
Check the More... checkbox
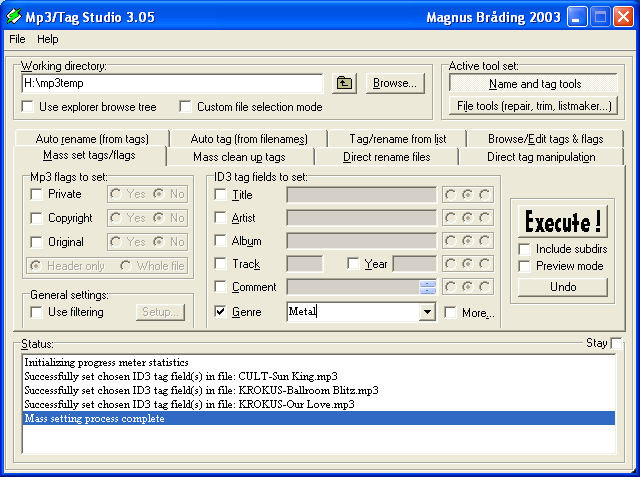tap(451, 313)
